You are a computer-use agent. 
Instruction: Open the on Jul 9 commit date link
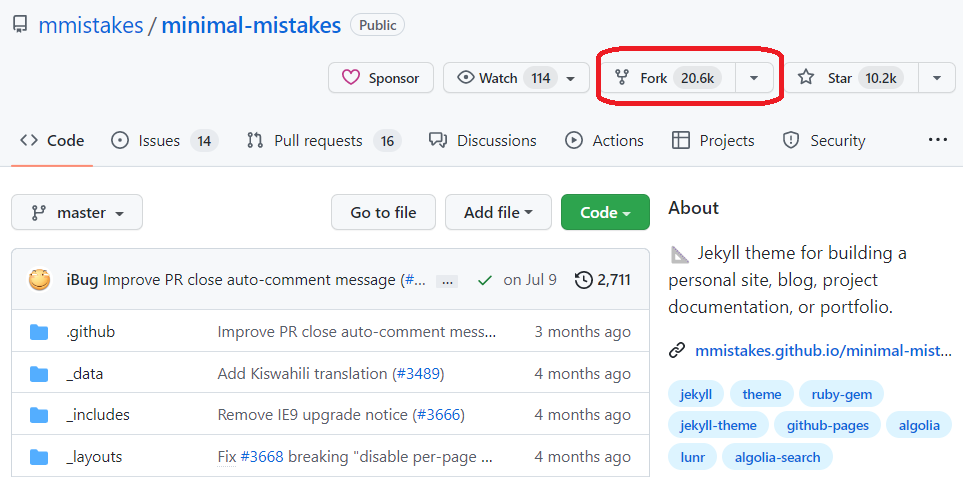pos(529,281)
